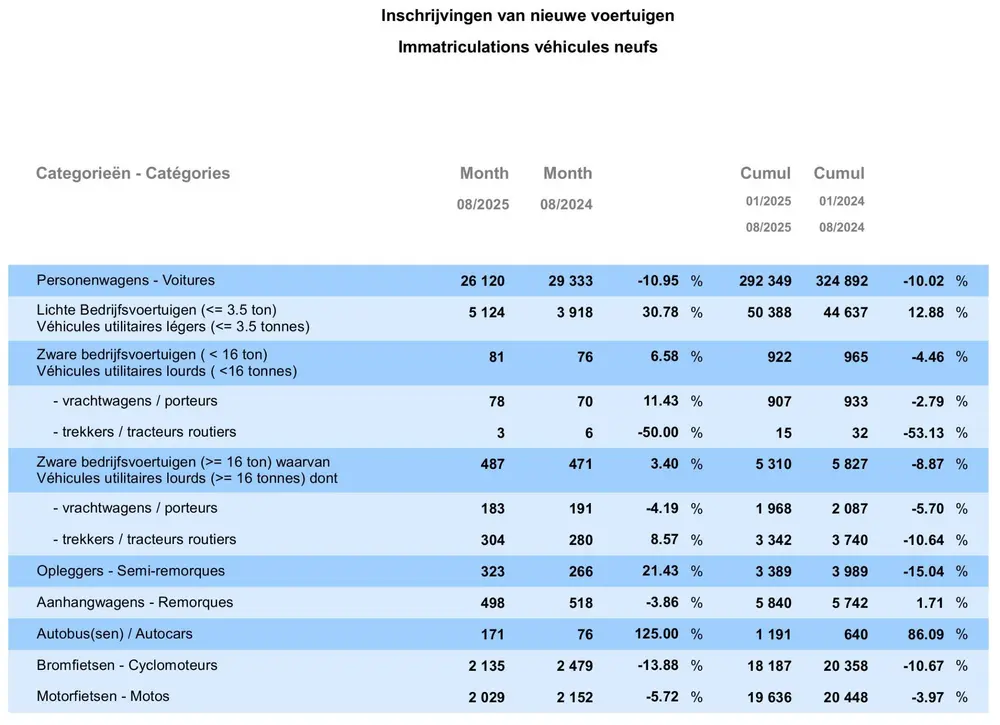Click 'Zware bedrijfsvoertuigen (>= 16 ton) waarvan' label
This screenshot has width=1000, height=725.
pos(183,462)
